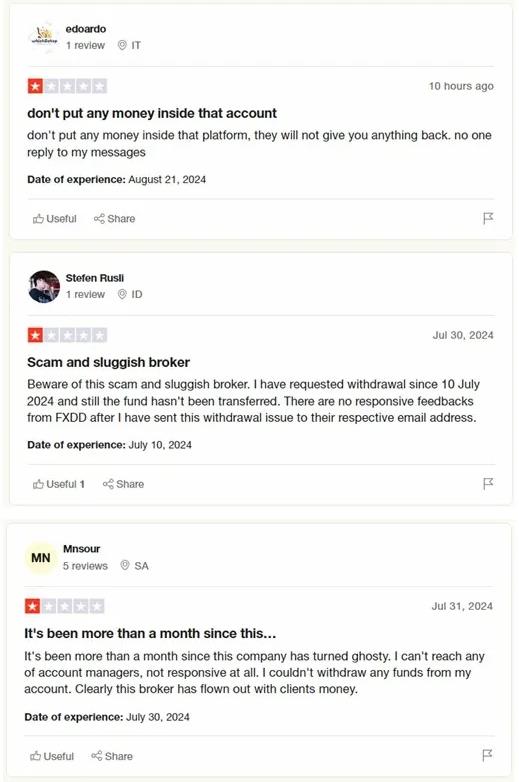Viewport: 519px width, 782px height.
Task: Click Useful thumbs-up on edoardo's review
Action: [54, 218]
